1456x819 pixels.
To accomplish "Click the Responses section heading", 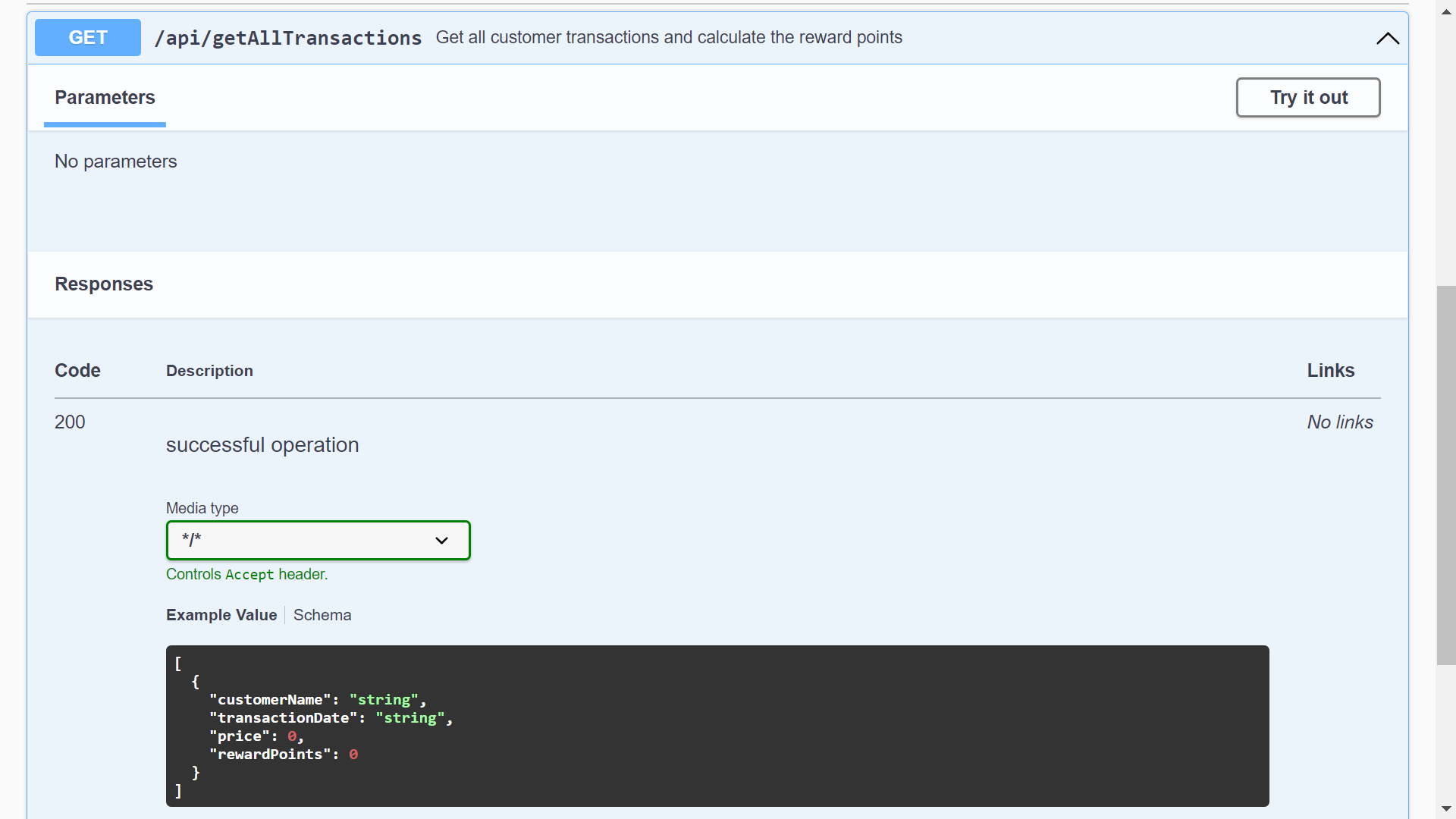I will coord(103,284).
